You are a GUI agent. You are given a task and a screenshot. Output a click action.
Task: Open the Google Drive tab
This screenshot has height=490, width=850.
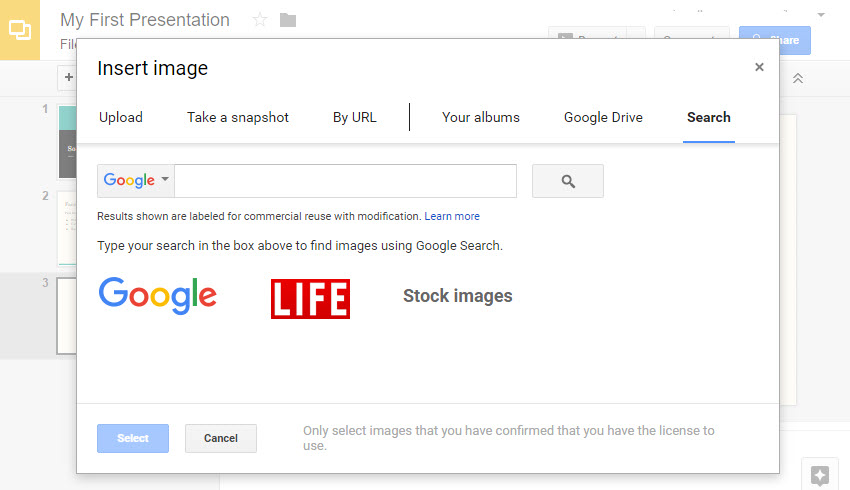coord(603,118)
